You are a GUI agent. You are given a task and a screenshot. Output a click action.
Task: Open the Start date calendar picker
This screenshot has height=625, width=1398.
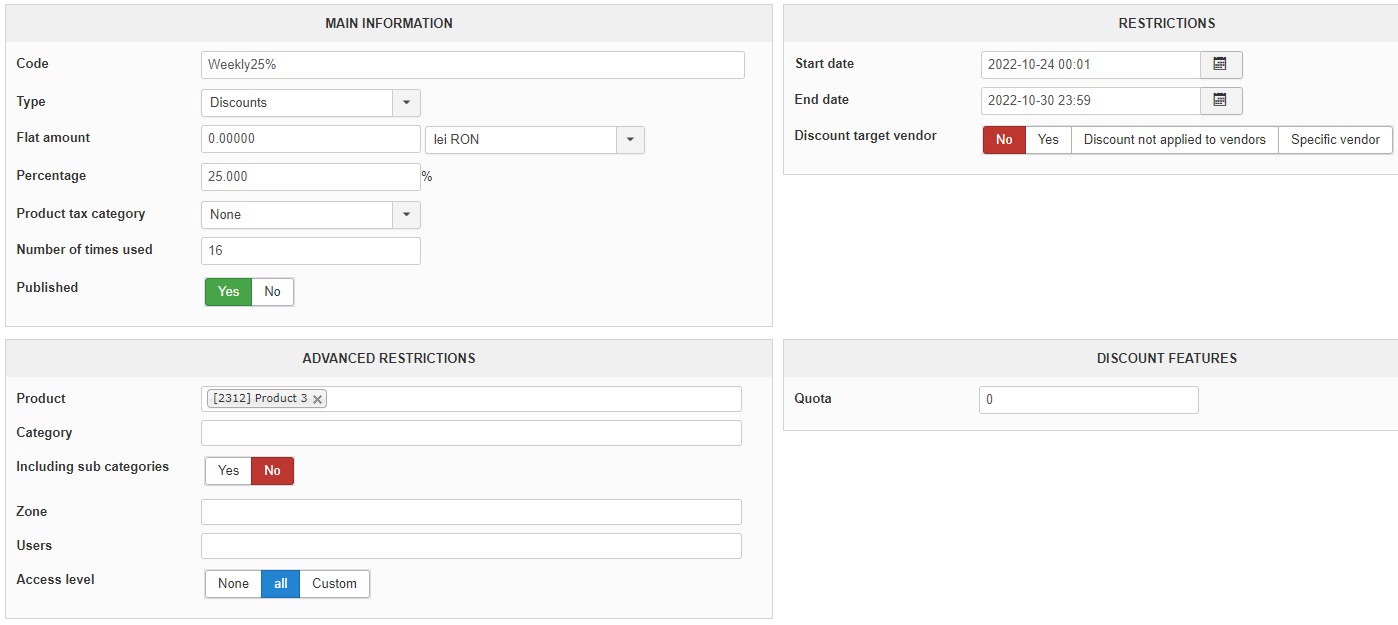pyautogui.click(x=1220, y=64)
